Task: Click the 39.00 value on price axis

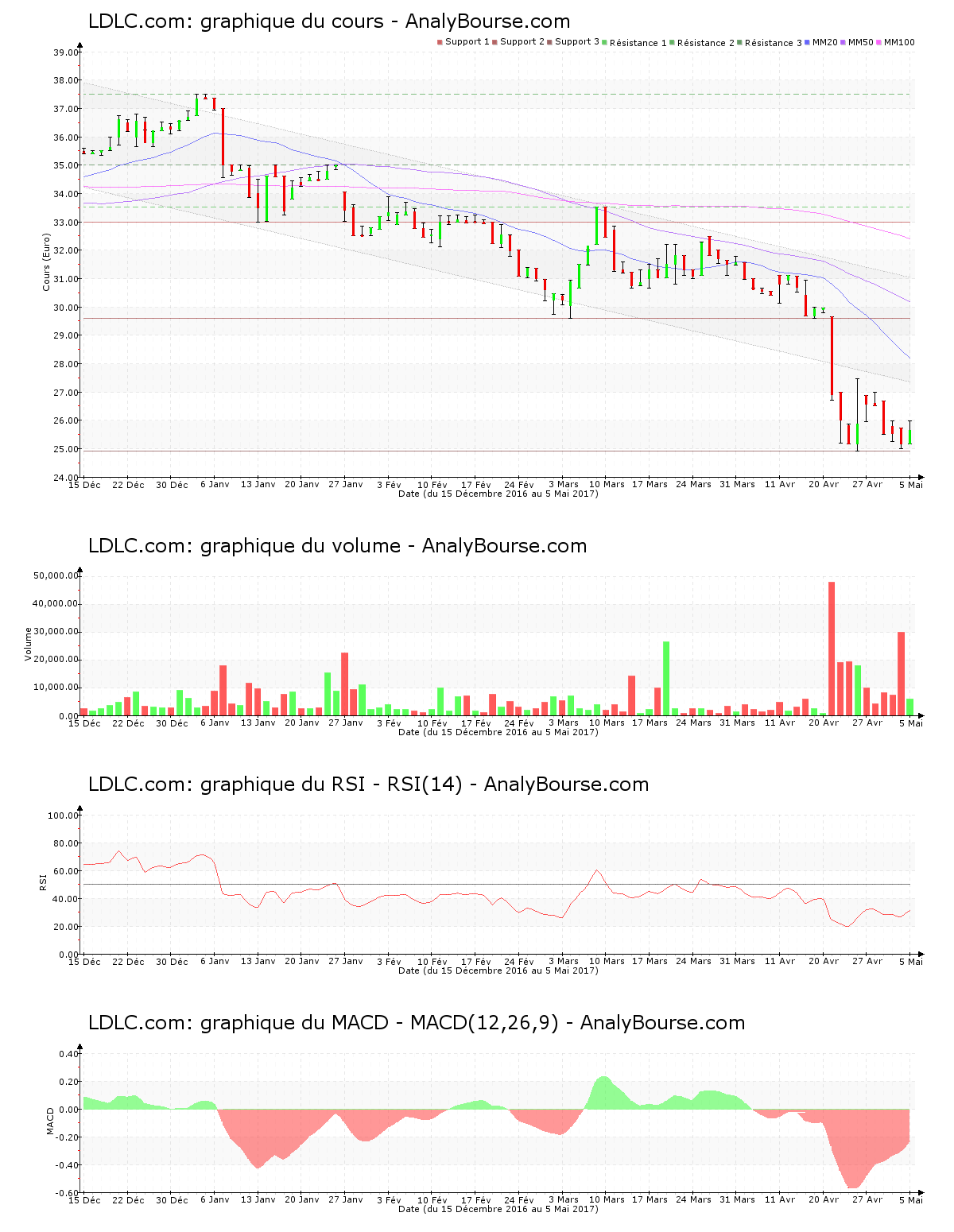Action: click(67, 52)
